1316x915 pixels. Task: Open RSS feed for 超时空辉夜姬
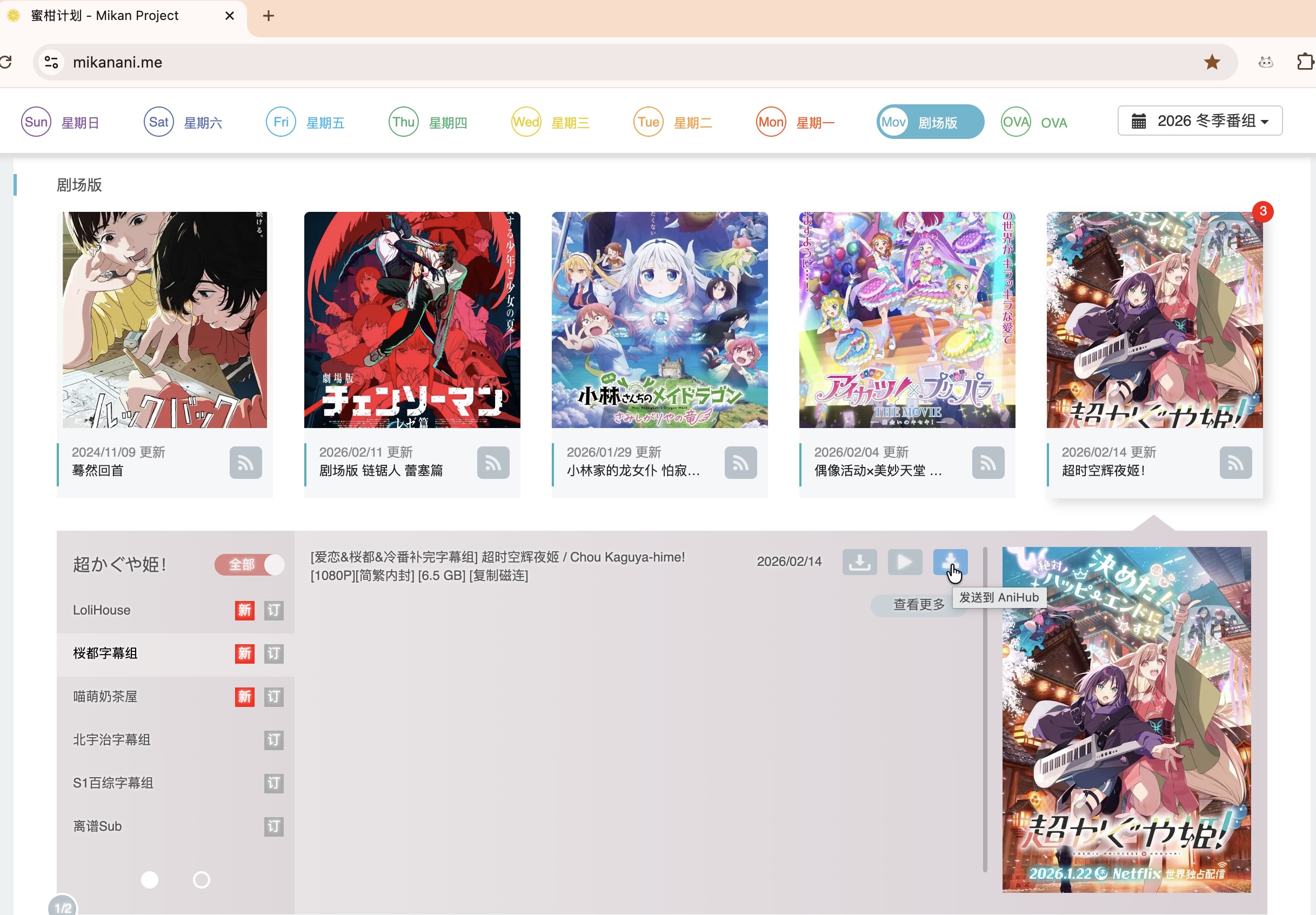[1236, 463]
